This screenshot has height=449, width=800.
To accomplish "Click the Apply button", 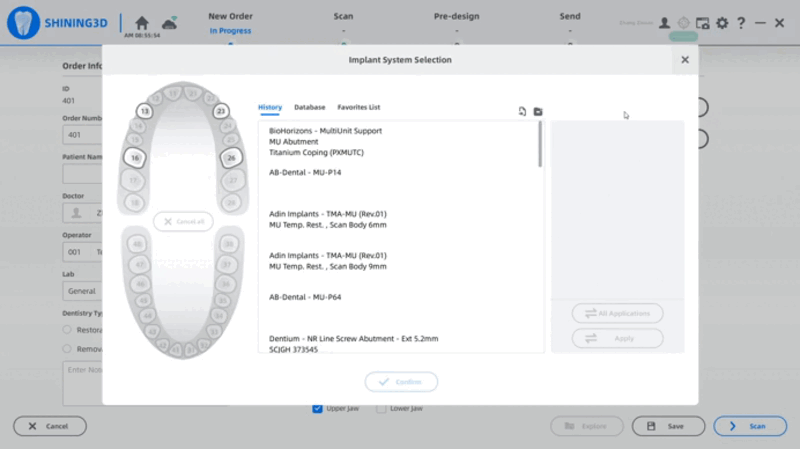I will pyautogui.click(x=617, y=338).
